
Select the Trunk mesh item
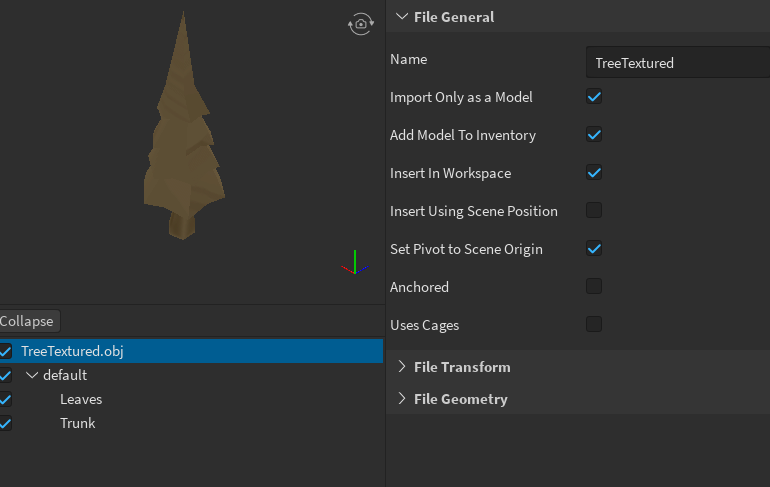point(78,423)
